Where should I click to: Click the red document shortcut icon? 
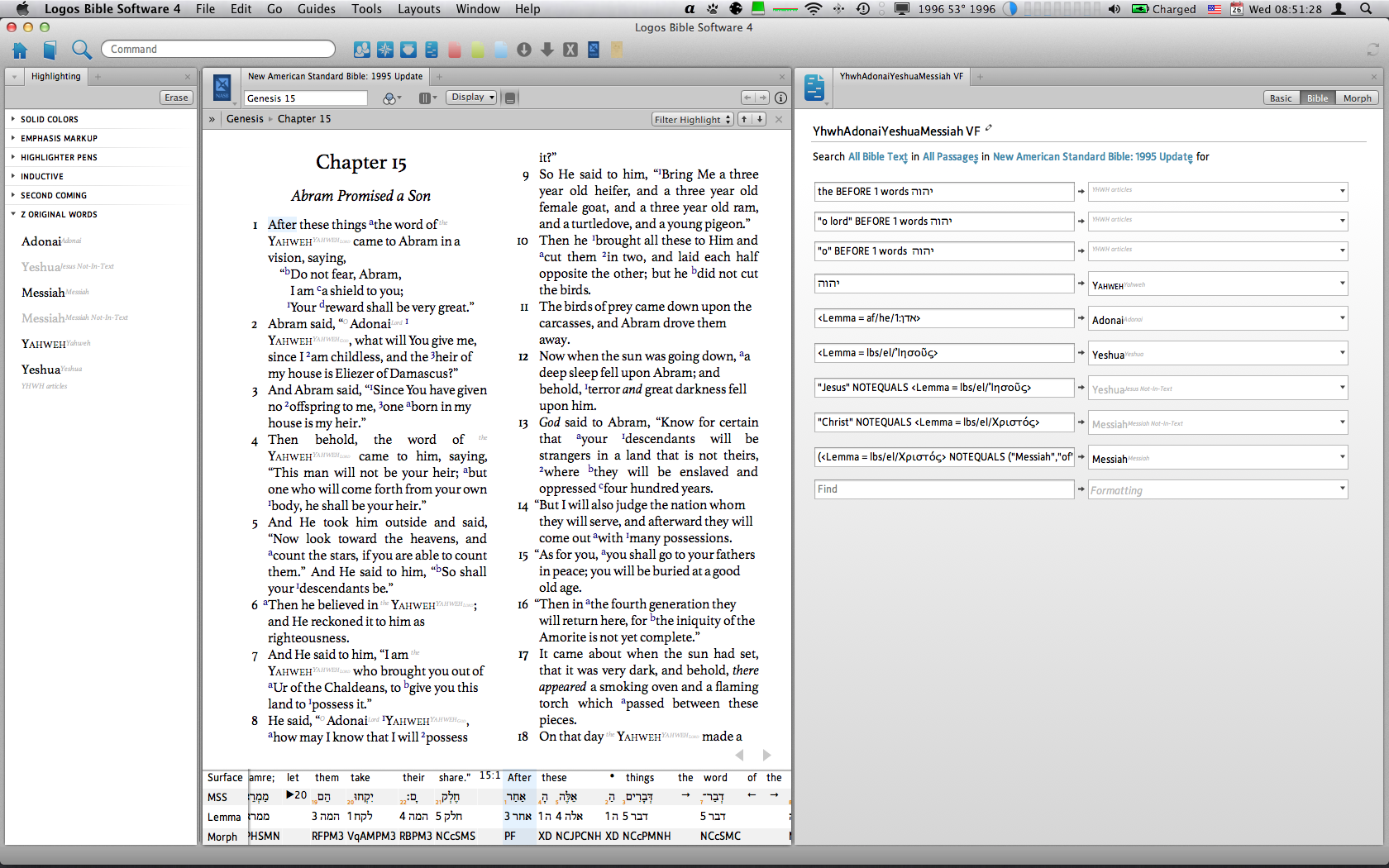pos(455,50)
